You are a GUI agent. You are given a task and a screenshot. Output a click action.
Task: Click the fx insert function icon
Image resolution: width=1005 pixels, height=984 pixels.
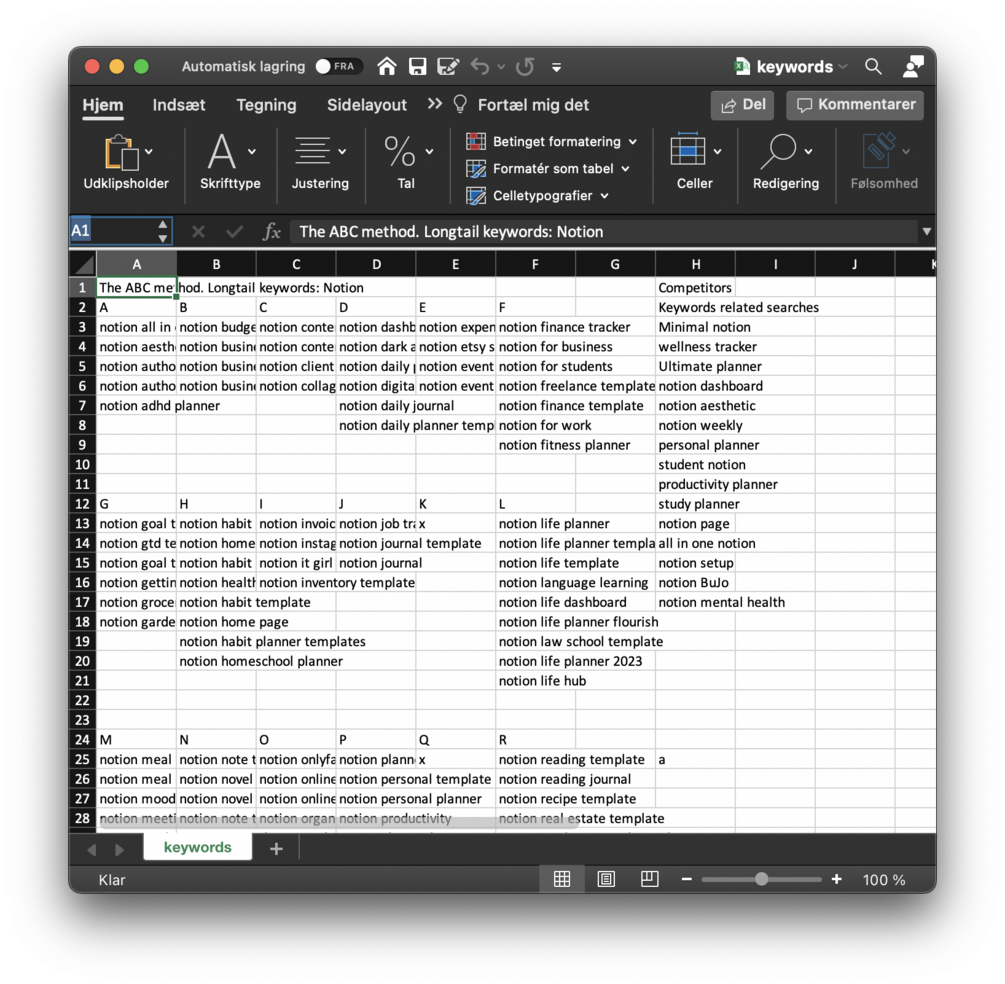[272, 231]
